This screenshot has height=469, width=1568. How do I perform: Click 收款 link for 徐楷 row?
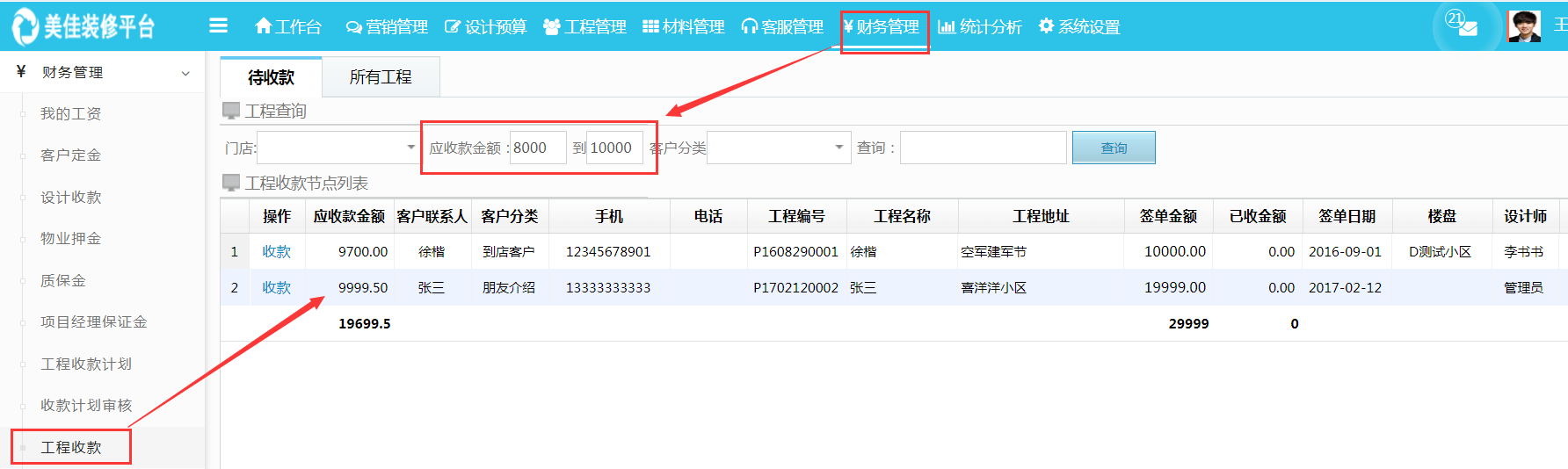pyautogui.click(x=276, y=251)
